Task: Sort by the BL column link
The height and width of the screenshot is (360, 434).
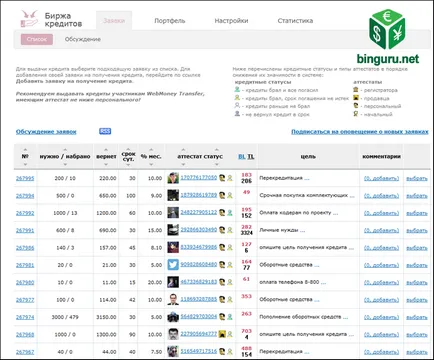Action: pyautogui.click(x=242, y=156)
